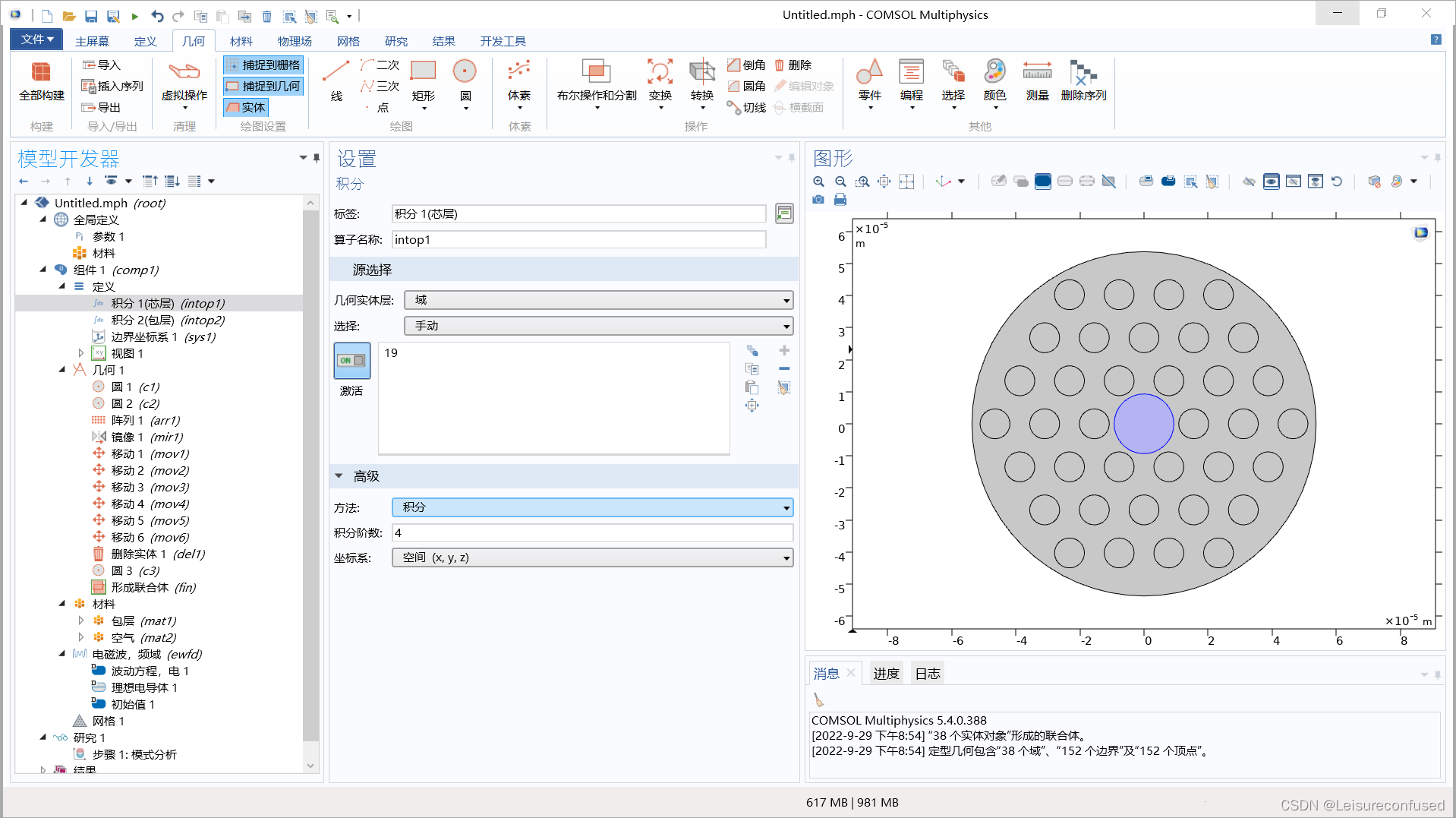Open the 选择 dropdown set to 手动

(598, 326)
